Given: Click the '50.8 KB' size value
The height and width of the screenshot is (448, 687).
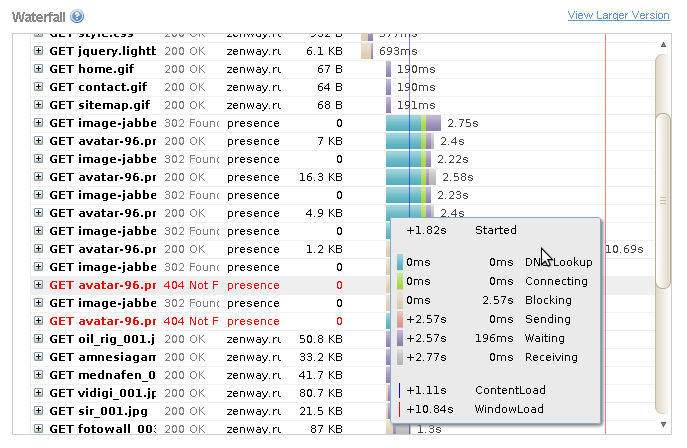Looking at the screenshot, I should (x=321, y=339).
